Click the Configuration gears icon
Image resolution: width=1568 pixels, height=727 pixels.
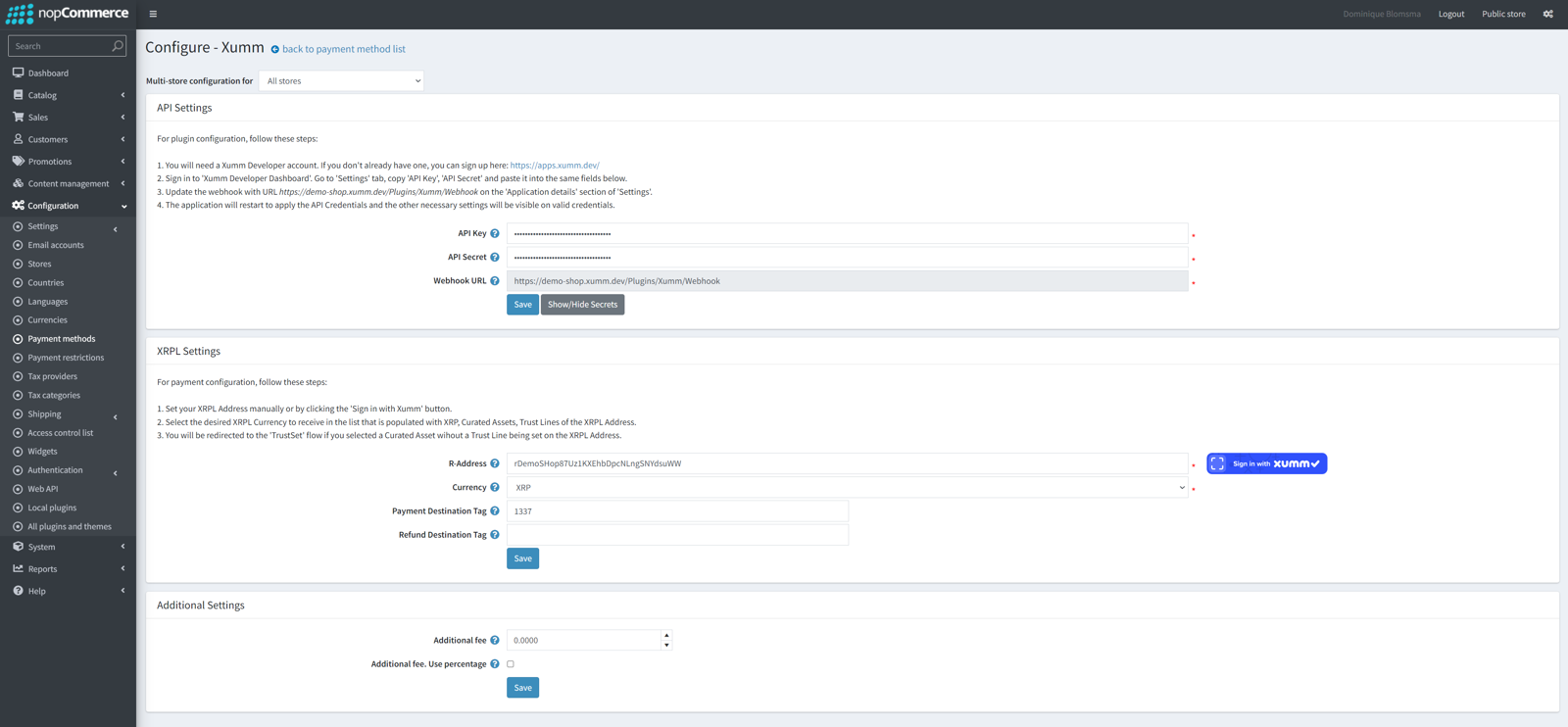click(18, 206)
